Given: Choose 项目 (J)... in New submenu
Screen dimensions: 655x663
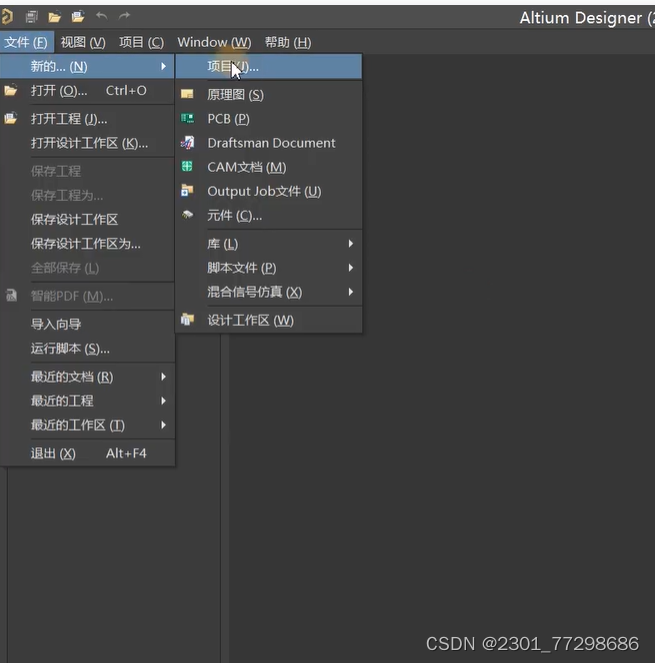Looking at the screenshot, I should tap(269, 66).
